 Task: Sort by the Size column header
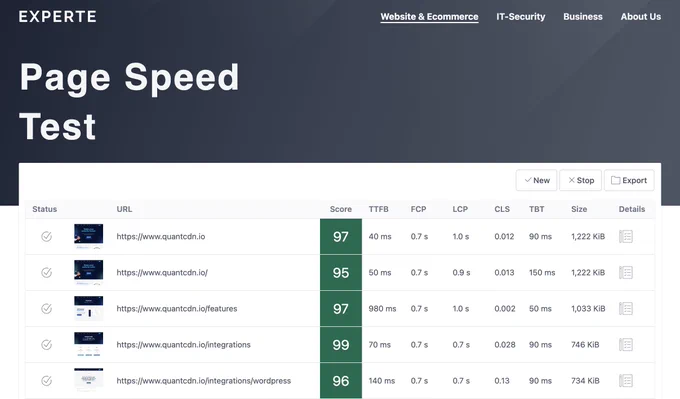coord(579,209)
